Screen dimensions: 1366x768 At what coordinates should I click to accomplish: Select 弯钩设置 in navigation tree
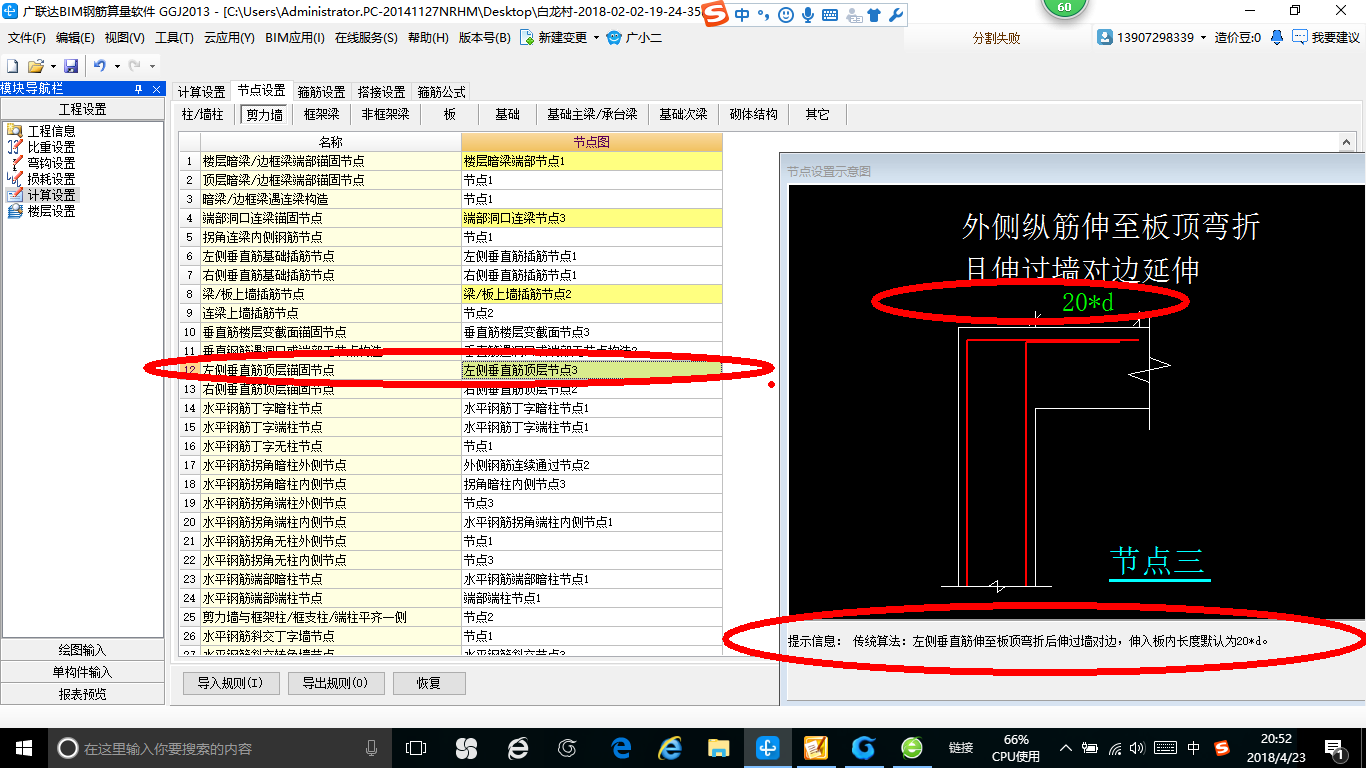coord(51,163)
